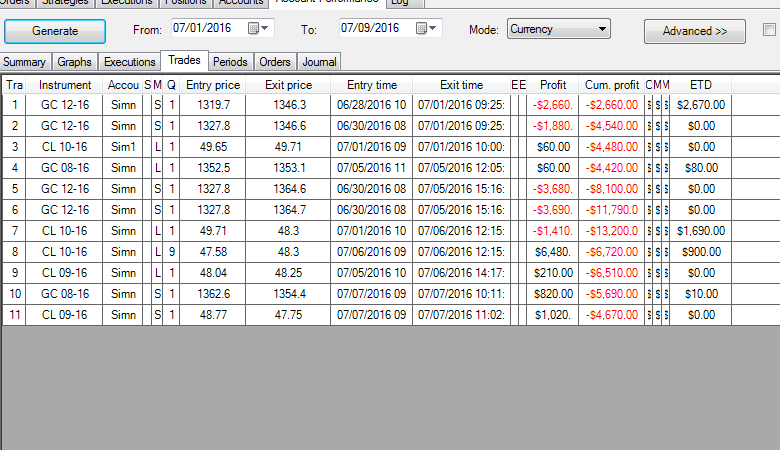
Task: Sort by the Exit time column header
Action: coord(462,85)
